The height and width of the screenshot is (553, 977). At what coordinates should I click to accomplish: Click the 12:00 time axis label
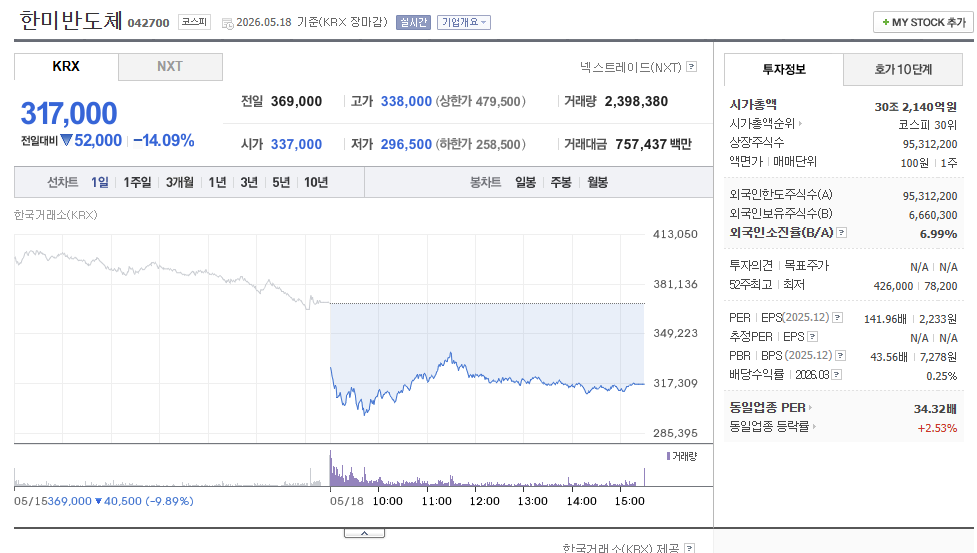tap(484, 501)
